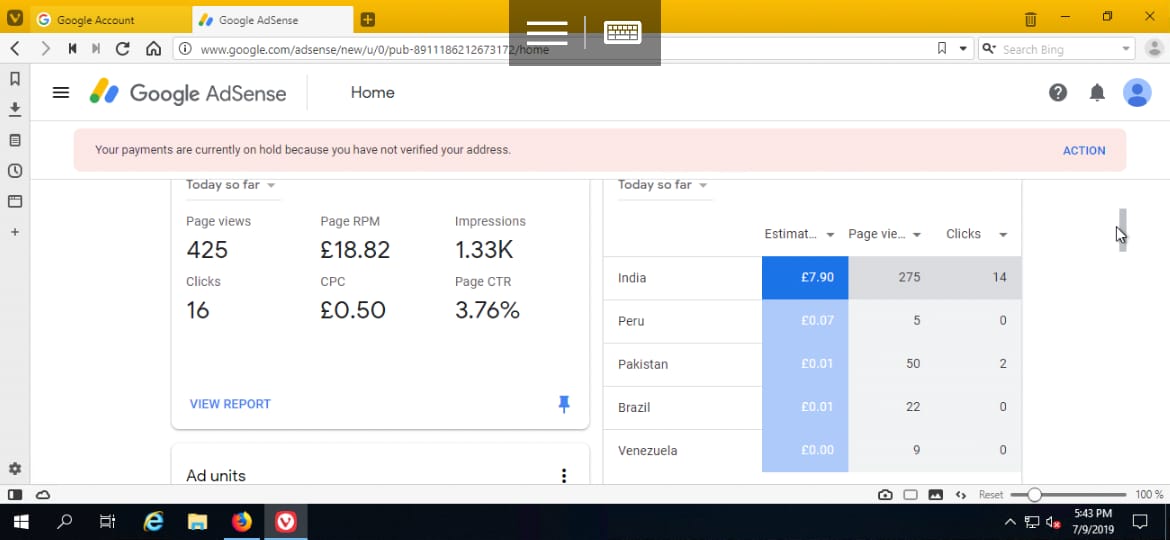Go to the browser home page
1170x540 pixels.
pyautogui.click(x=153, y=49)
